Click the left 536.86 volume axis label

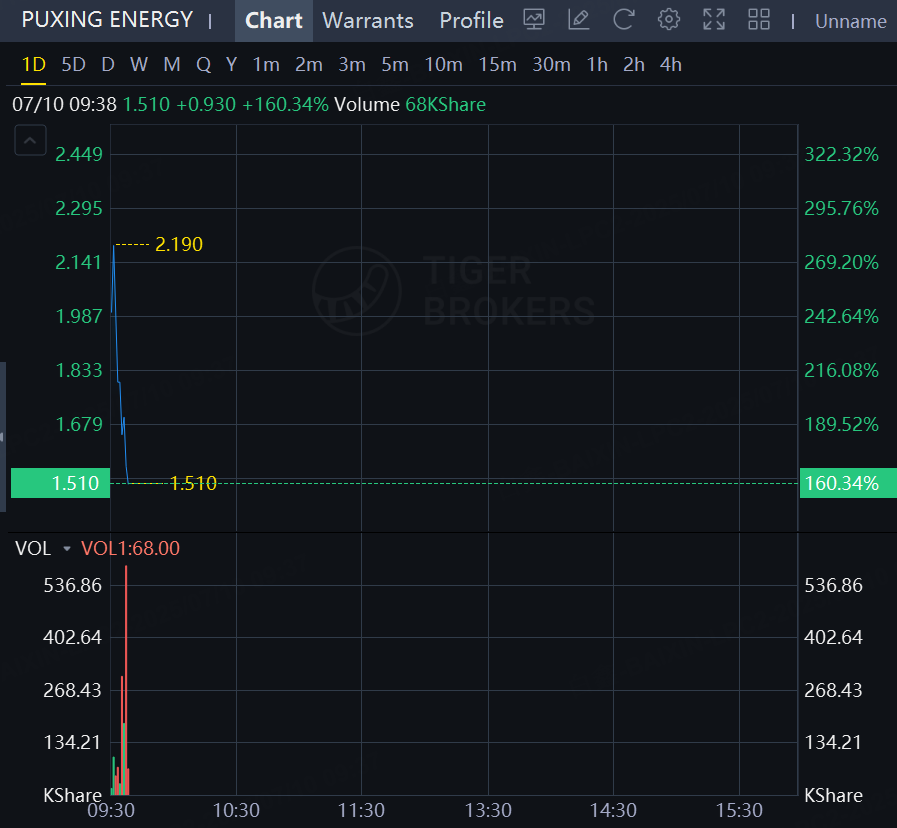click(73, 585)
